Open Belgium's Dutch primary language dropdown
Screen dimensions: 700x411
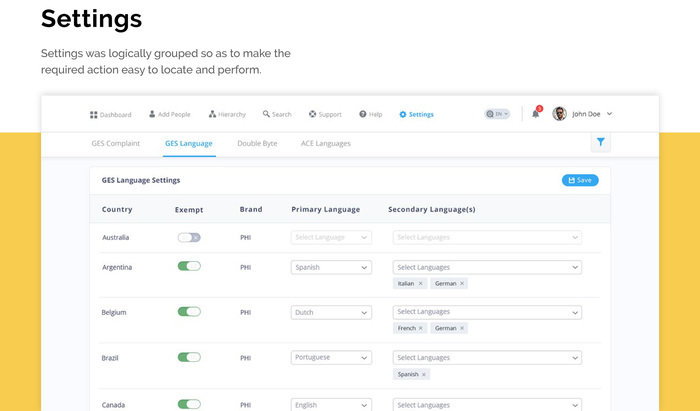(x=331, y=312)
